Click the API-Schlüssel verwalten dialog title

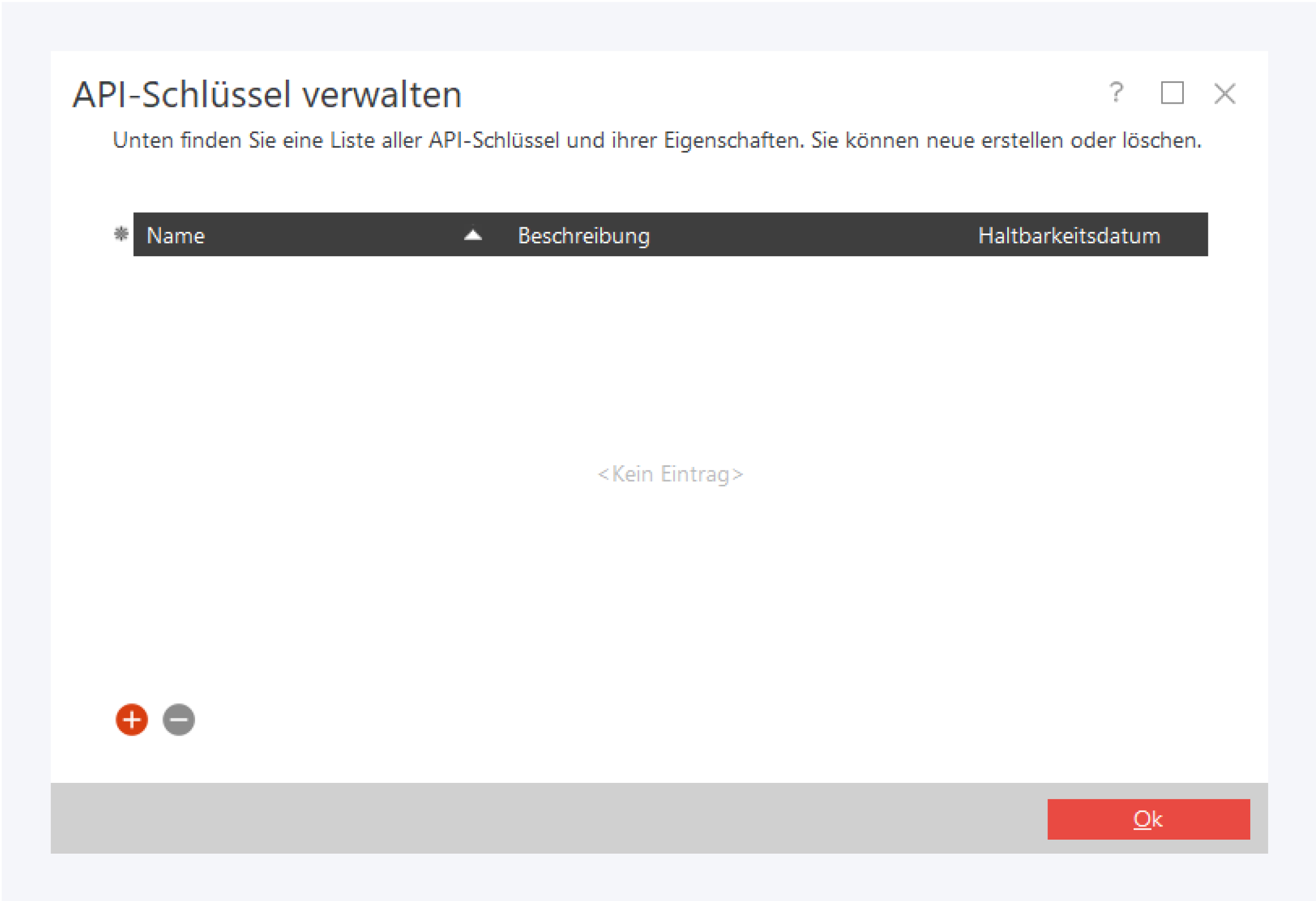click(268, 94)
